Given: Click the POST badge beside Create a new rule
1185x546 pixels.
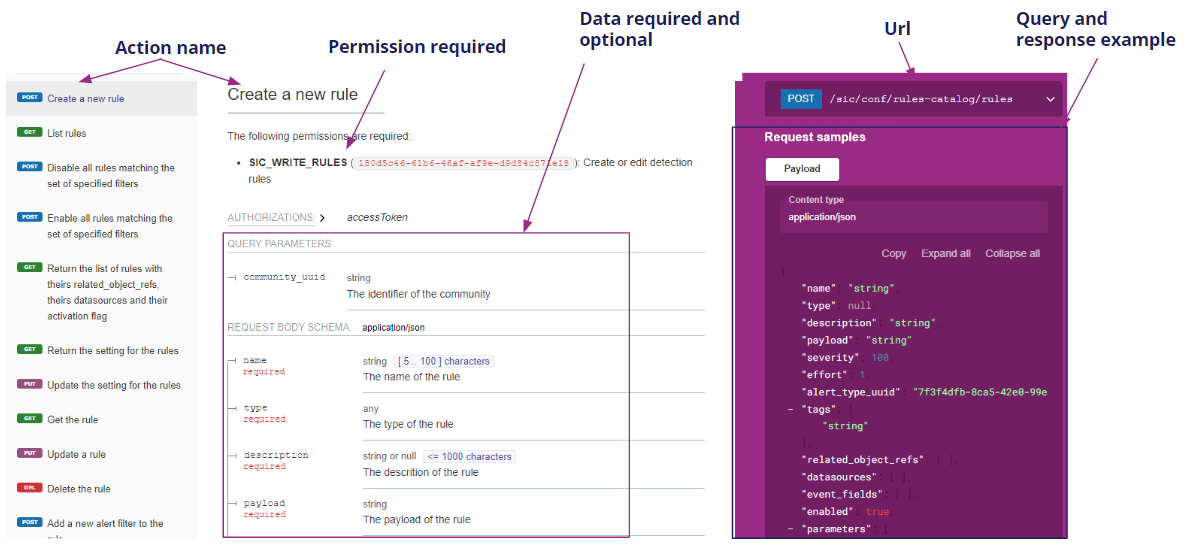Looking at the screenshot, I should coord(30,98).
